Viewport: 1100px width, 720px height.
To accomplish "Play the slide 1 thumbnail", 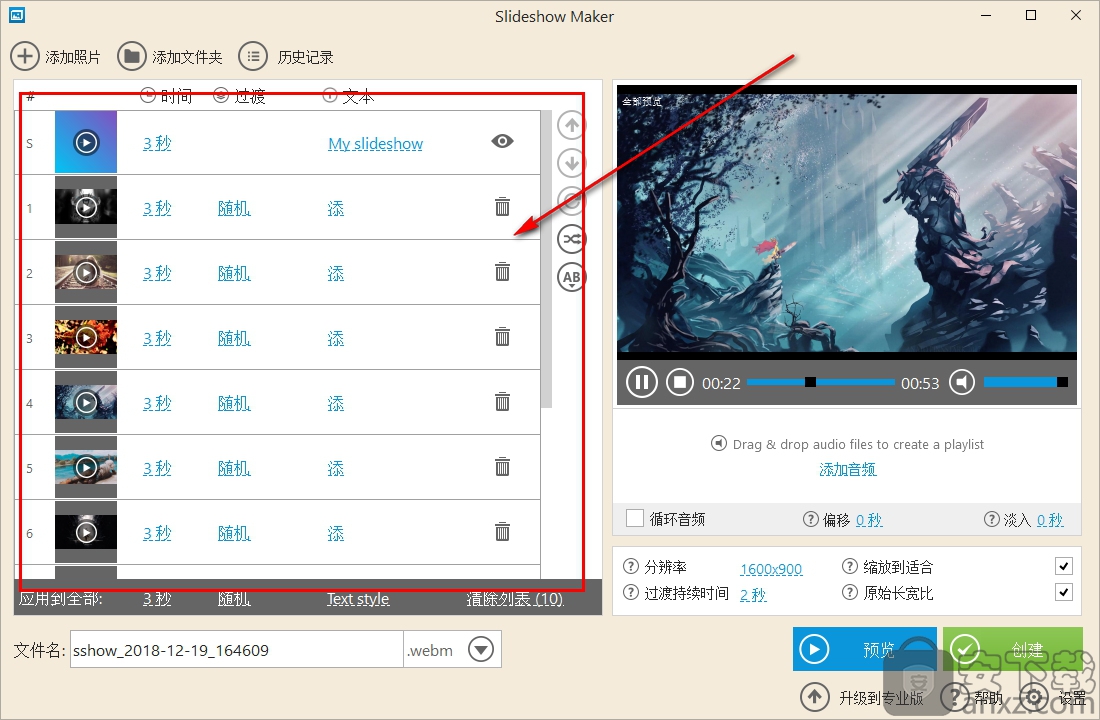I will point(86,207).
